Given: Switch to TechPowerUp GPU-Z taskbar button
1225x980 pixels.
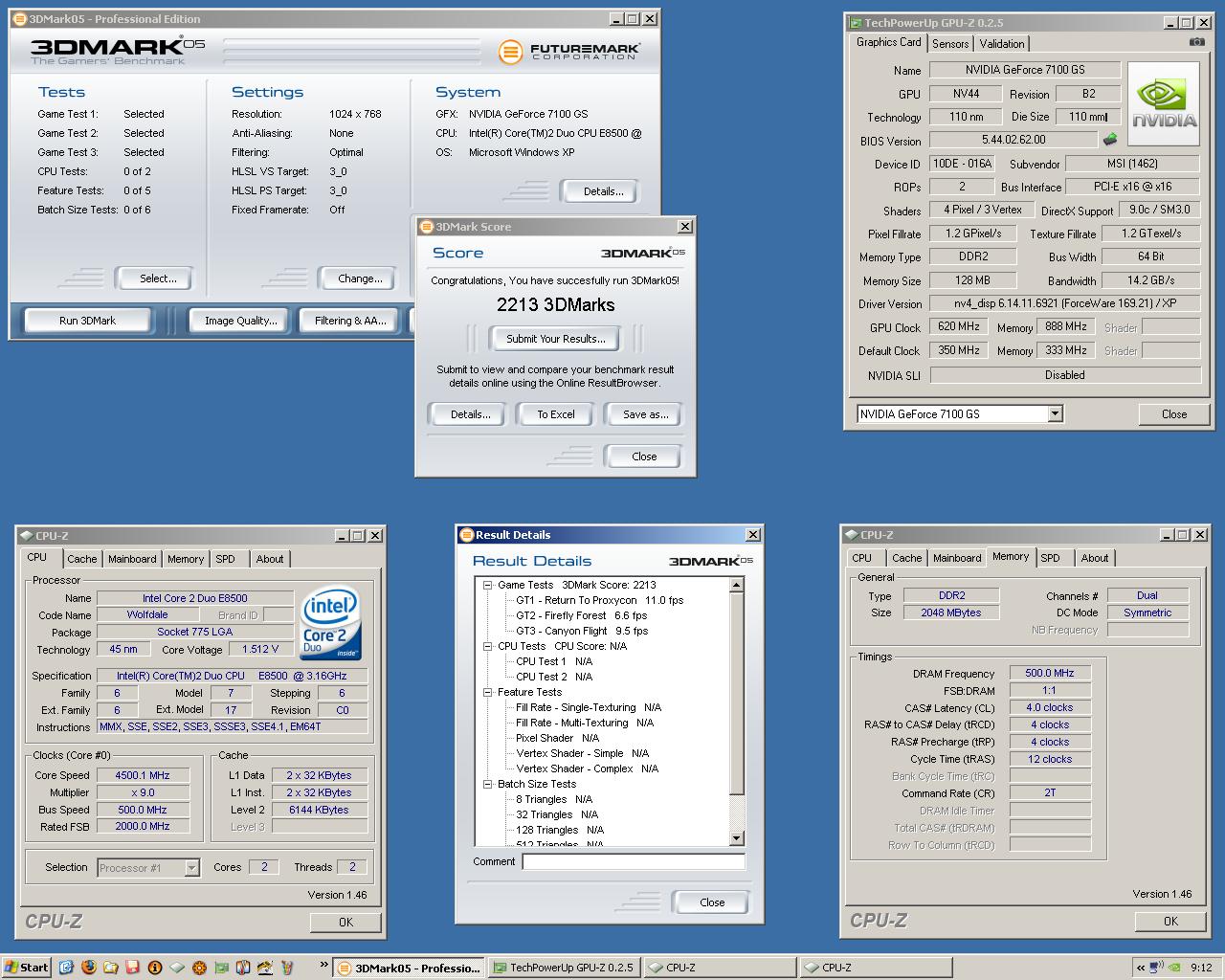Looking at the screenshot, I should point(565,968).
